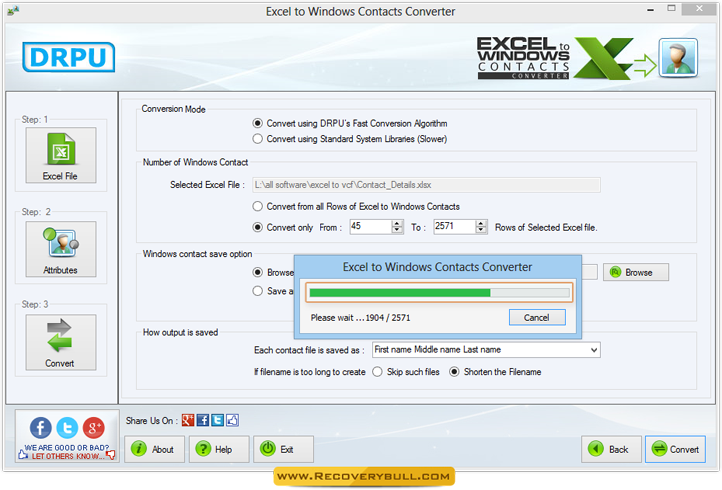Screen dimensions: 722x490
Task: Click the green Excel X logo
Action: 603,58
